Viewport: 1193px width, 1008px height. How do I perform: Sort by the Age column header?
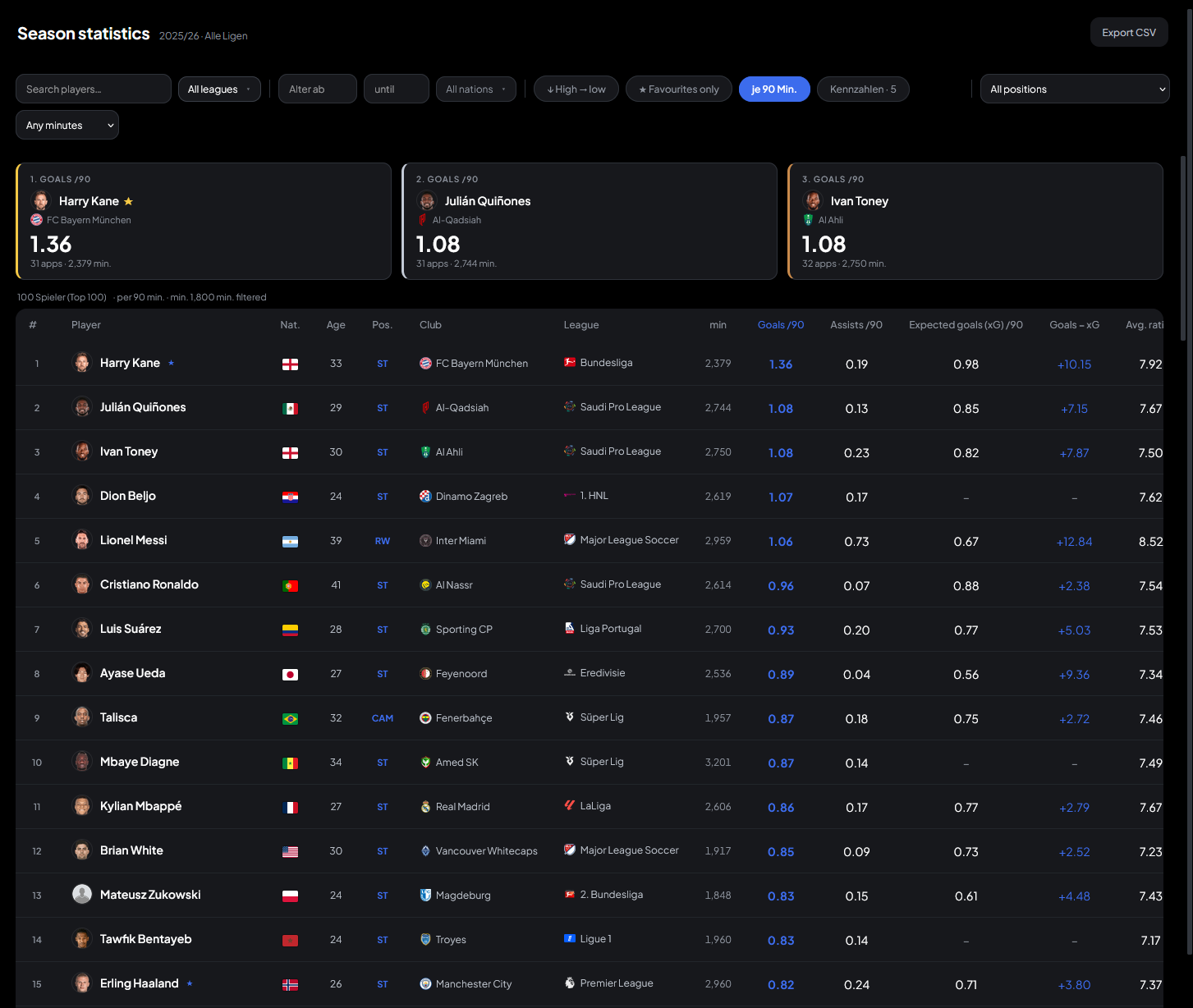[x=336, y=325]
